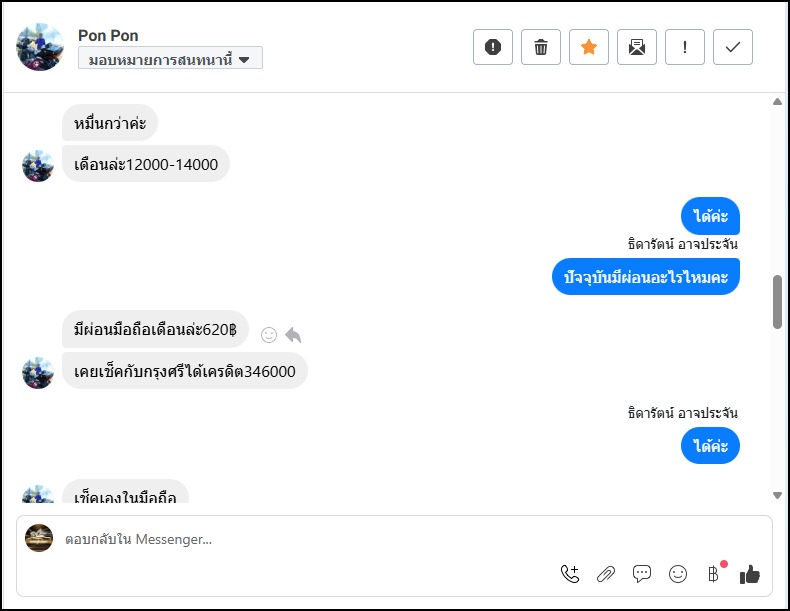The image size is (790, 611).
Task: Open saved replies speech bubble icon
Action: click(x=642, y=574)
